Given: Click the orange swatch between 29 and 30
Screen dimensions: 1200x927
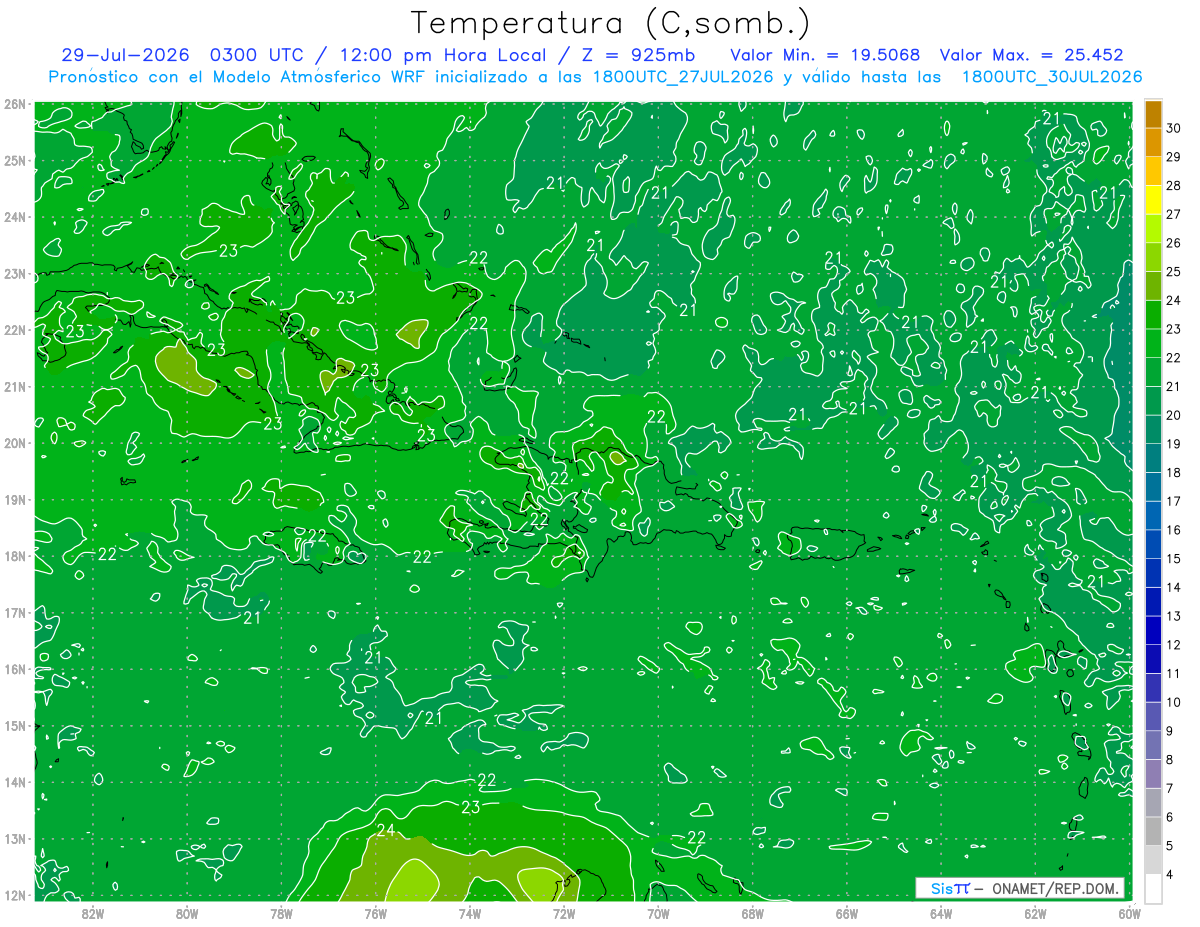Looking at the screenshot, I should pos(1153,142).
